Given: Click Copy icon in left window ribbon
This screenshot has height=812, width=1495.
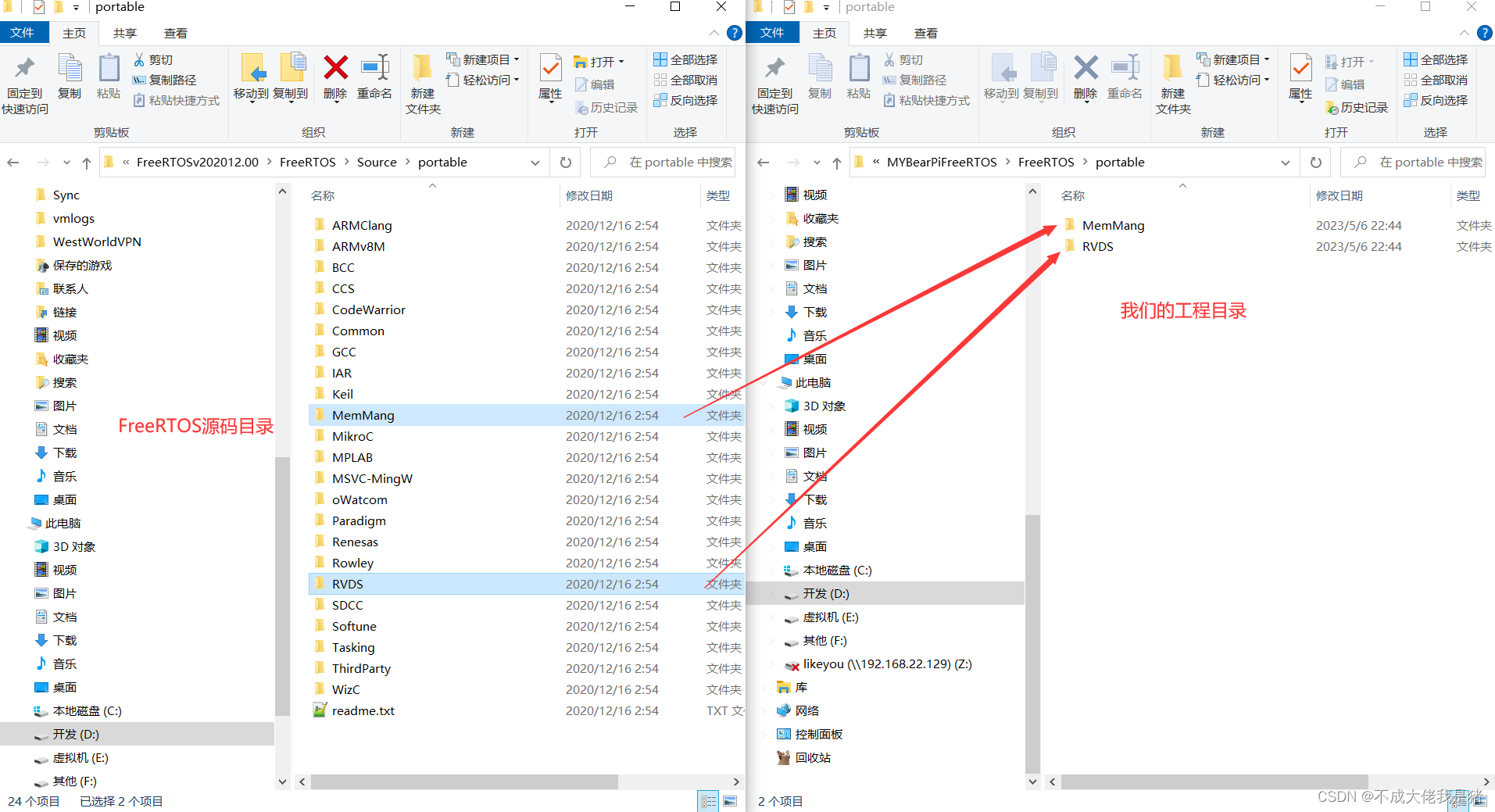Looking at the screenshot, I should pos(70,77).
